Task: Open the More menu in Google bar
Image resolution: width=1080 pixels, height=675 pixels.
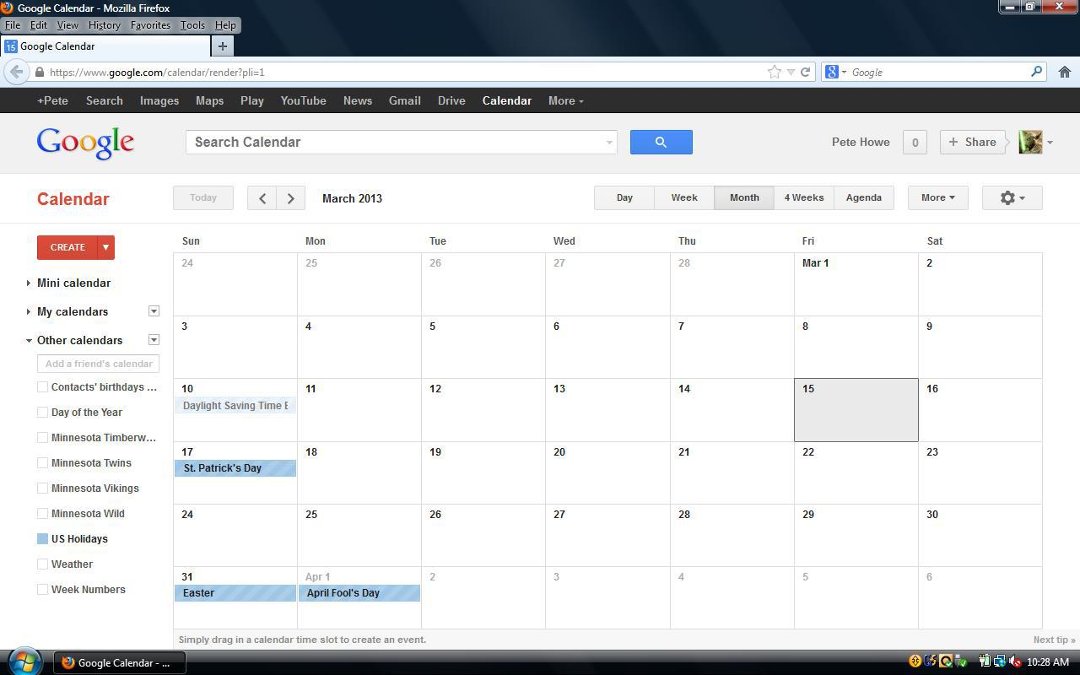Action: (565, 101)
